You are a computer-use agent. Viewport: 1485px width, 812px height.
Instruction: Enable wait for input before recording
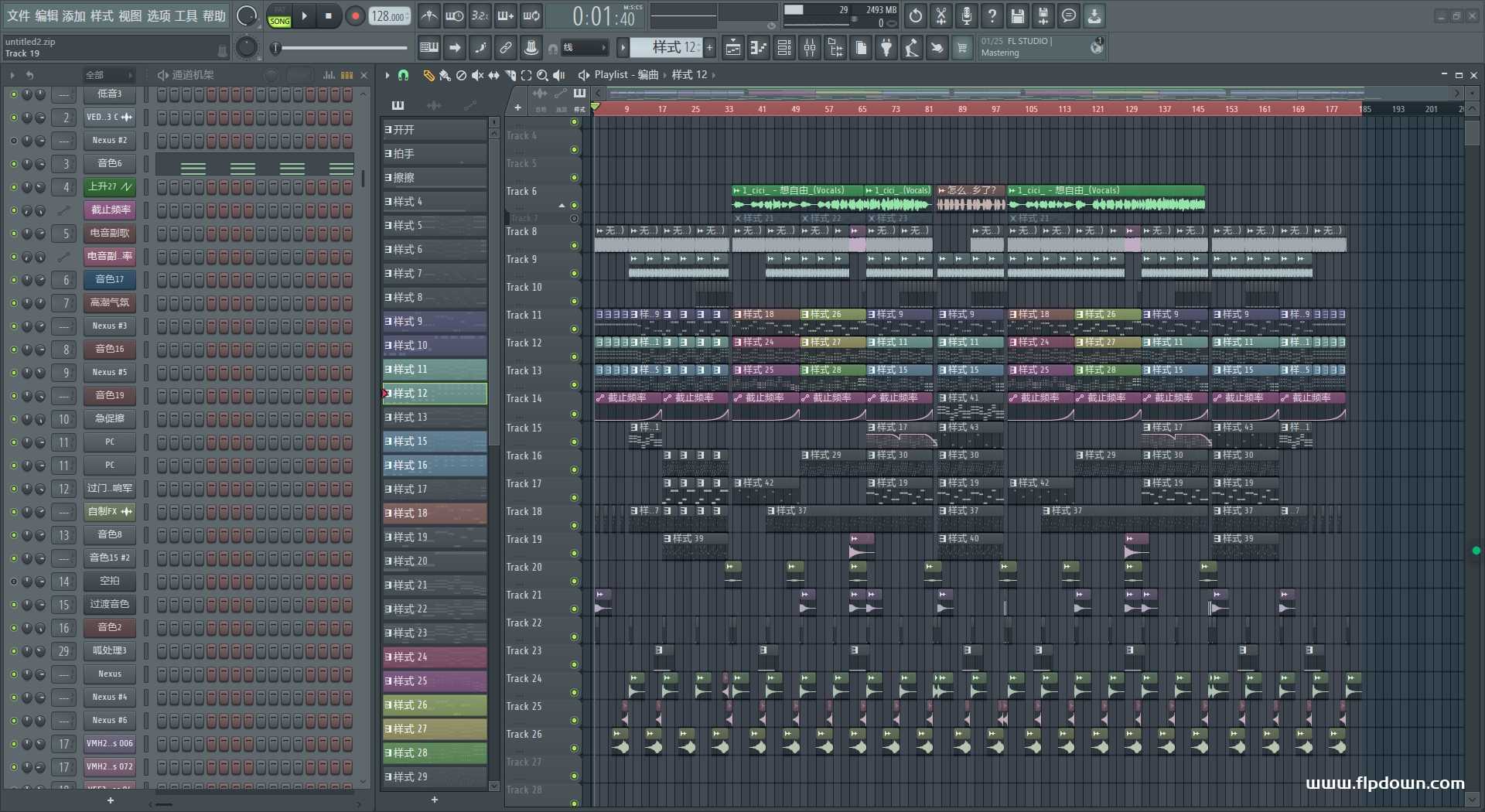pos(455,15)
